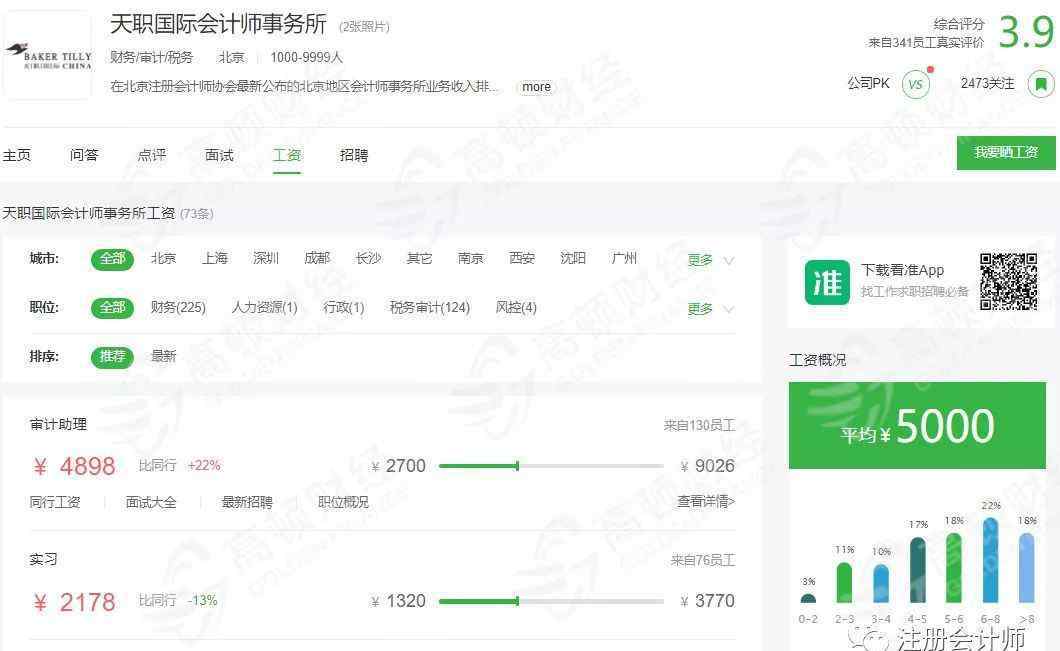Click the 2473关注 follower count
Image resolution: width=1060 pixels, height=651 pixels.
(x=988, y=84)
